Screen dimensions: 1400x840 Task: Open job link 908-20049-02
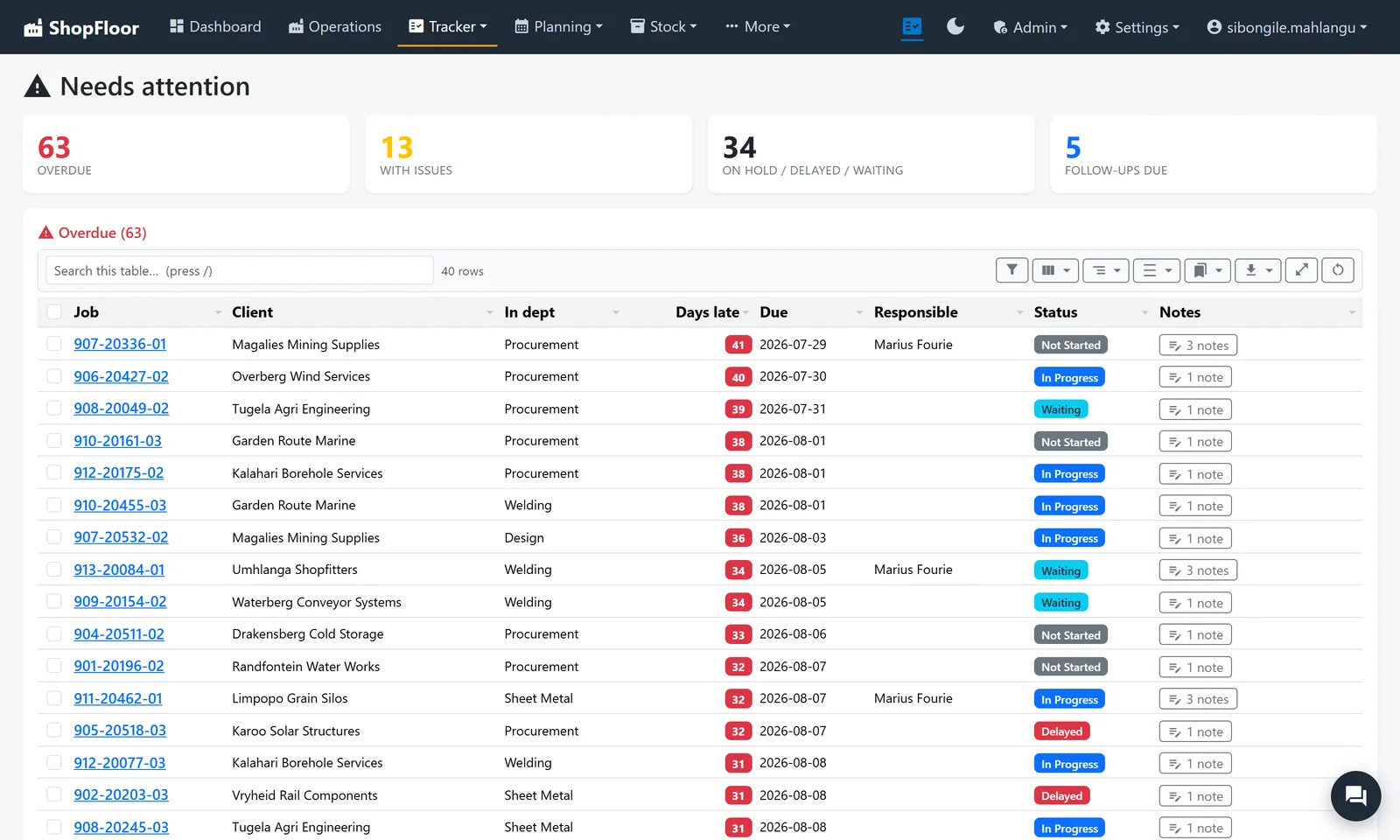point(122,409)
